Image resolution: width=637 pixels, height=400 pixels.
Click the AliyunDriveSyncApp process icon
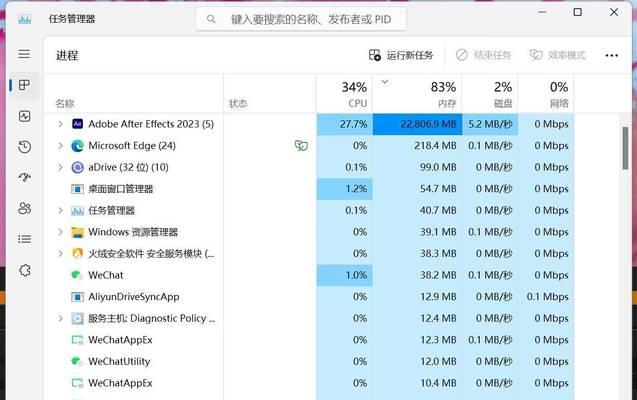(77, 297)
